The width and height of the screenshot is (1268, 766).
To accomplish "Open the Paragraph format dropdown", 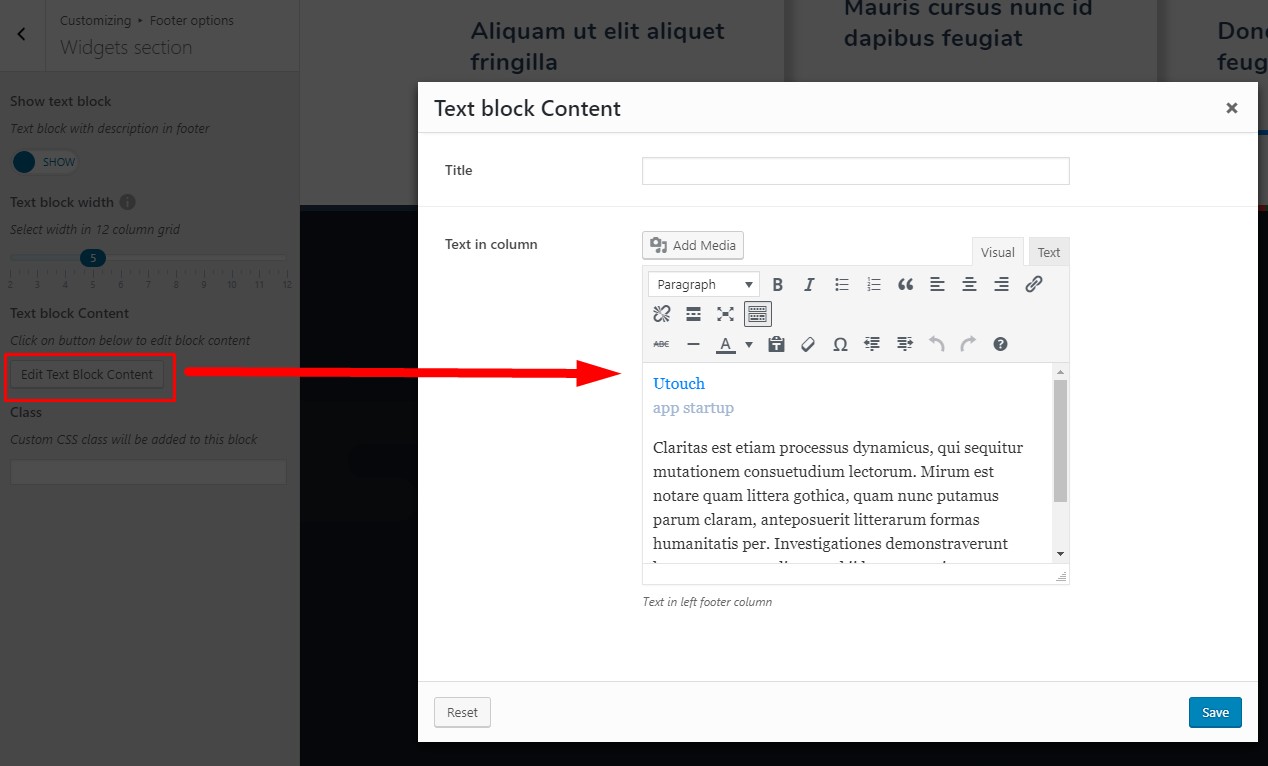I will coord(704,285).
